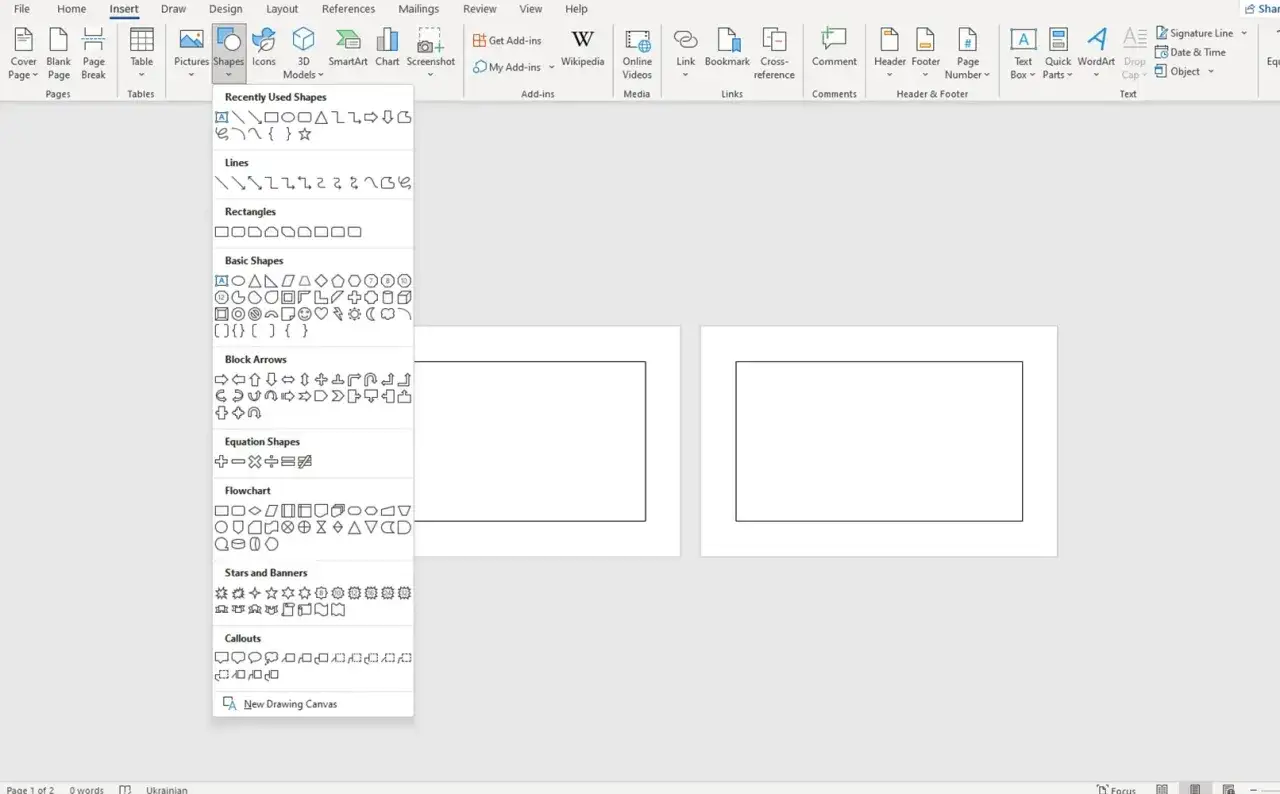Pick the not-equal sign equation shape
This screenshot has height=794, width=1280.
pyautogui.click(x=304, y=461)
